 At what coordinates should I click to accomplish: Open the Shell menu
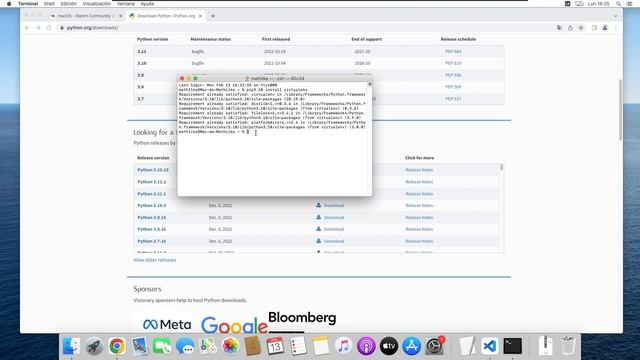pyautogui.click(x=49, y=4)
